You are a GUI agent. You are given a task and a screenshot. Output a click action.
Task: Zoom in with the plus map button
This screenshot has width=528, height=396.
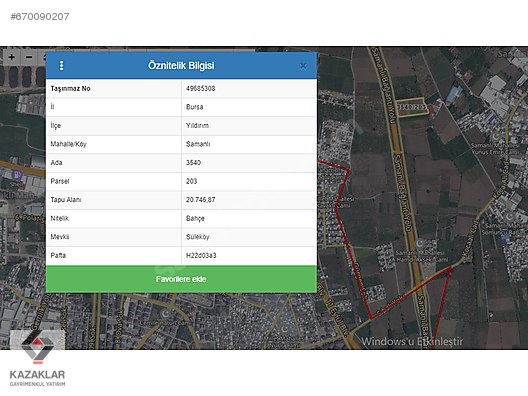pyautogui.click(x=12, y=57)
